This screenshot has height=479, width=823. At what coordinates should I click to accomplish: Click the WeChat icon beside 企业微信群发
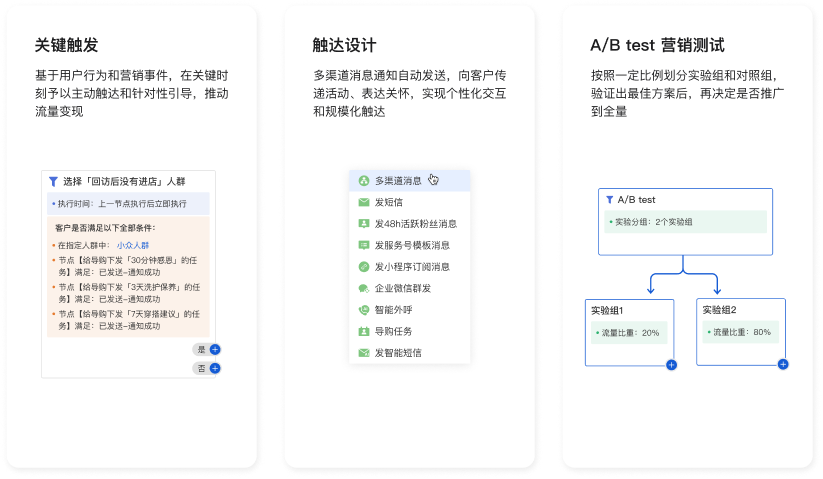(363, 288)
